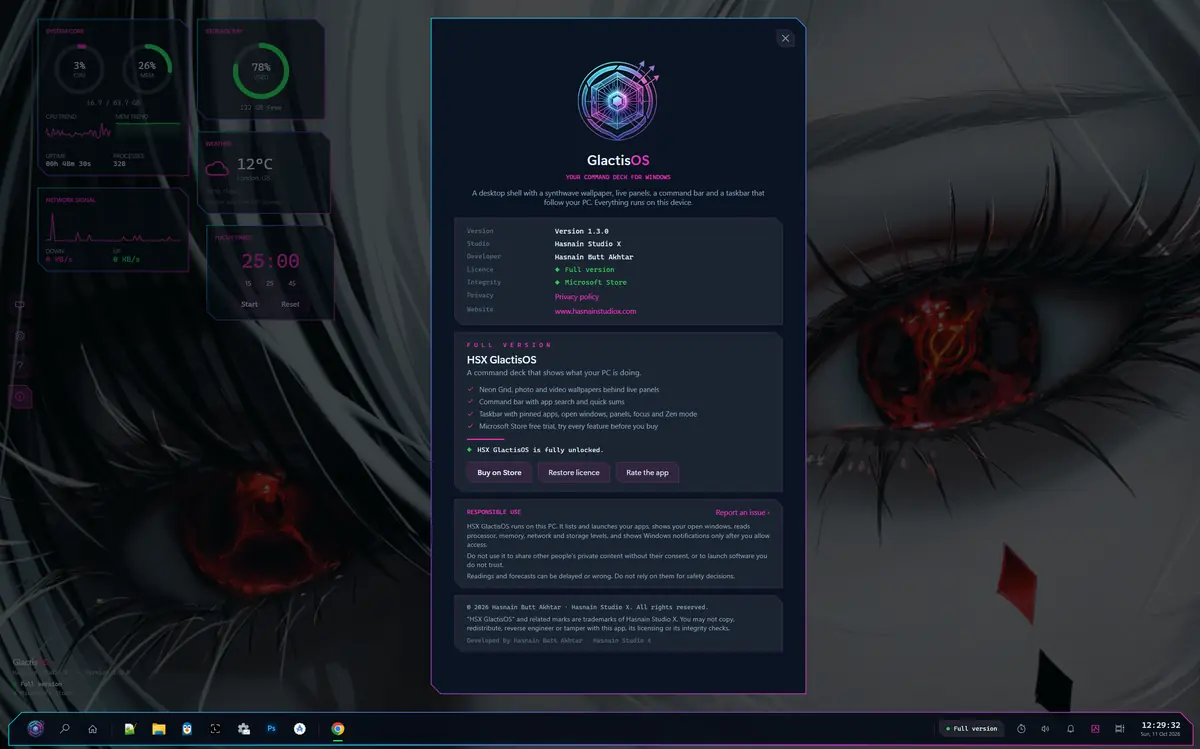Viewport: 1200px width, 749px height.
Task: Reset the focus timer
Action: click(x=290, y=304)
